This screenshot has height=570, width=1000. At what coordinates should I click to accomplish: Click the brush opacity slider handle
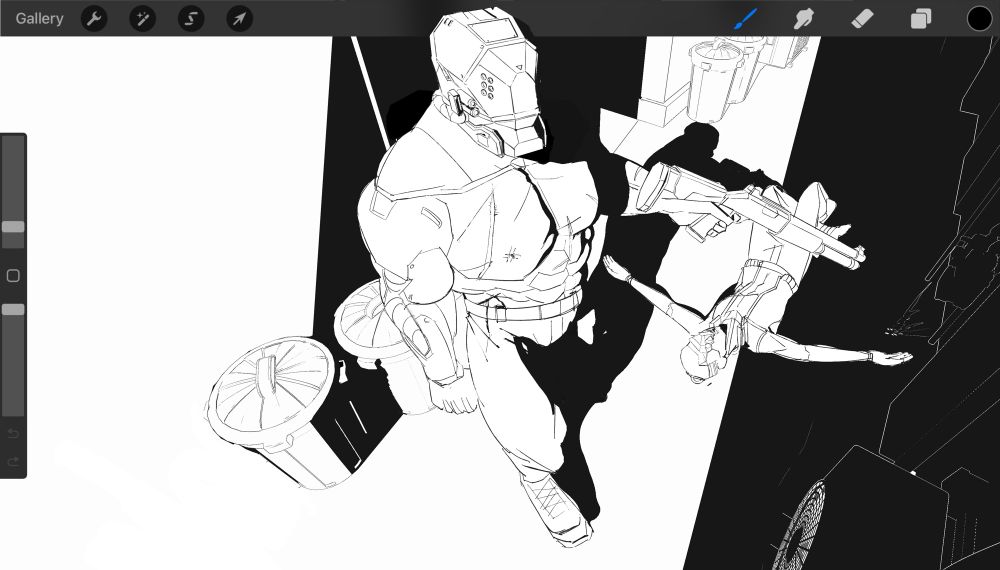pos(13,310)
